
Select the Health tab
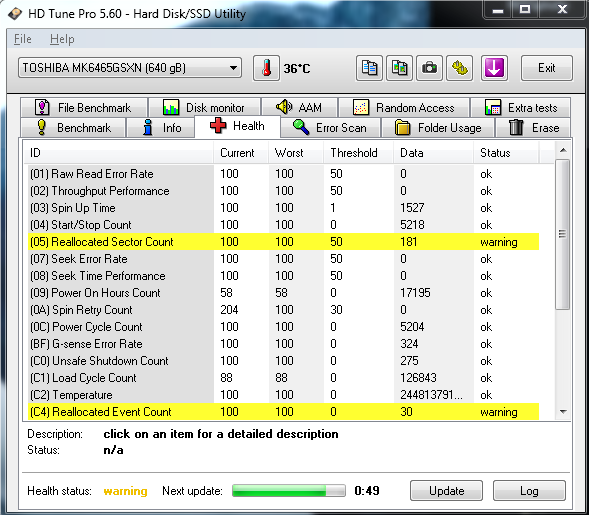[x=237, y=126]
